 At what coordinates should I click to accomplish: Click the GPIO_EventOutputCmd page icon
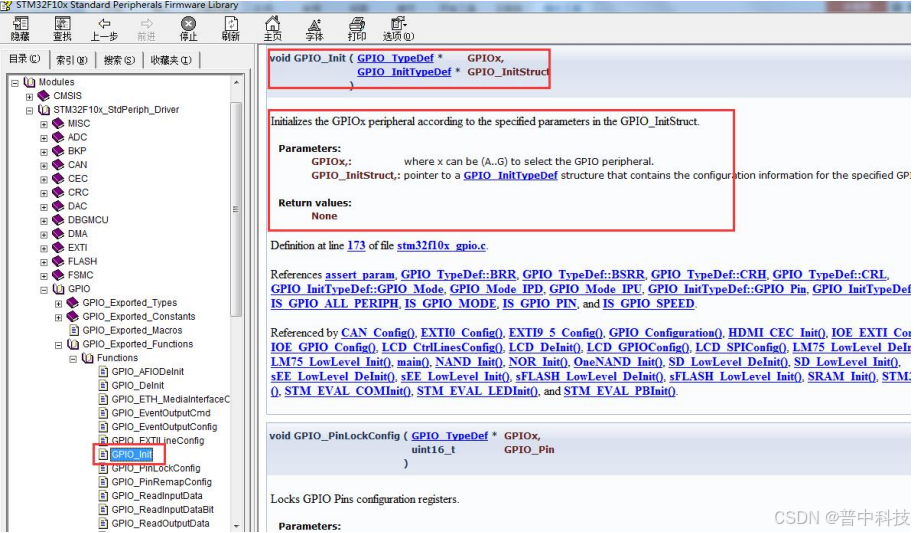pyautogui.click(x=103, y=413)
